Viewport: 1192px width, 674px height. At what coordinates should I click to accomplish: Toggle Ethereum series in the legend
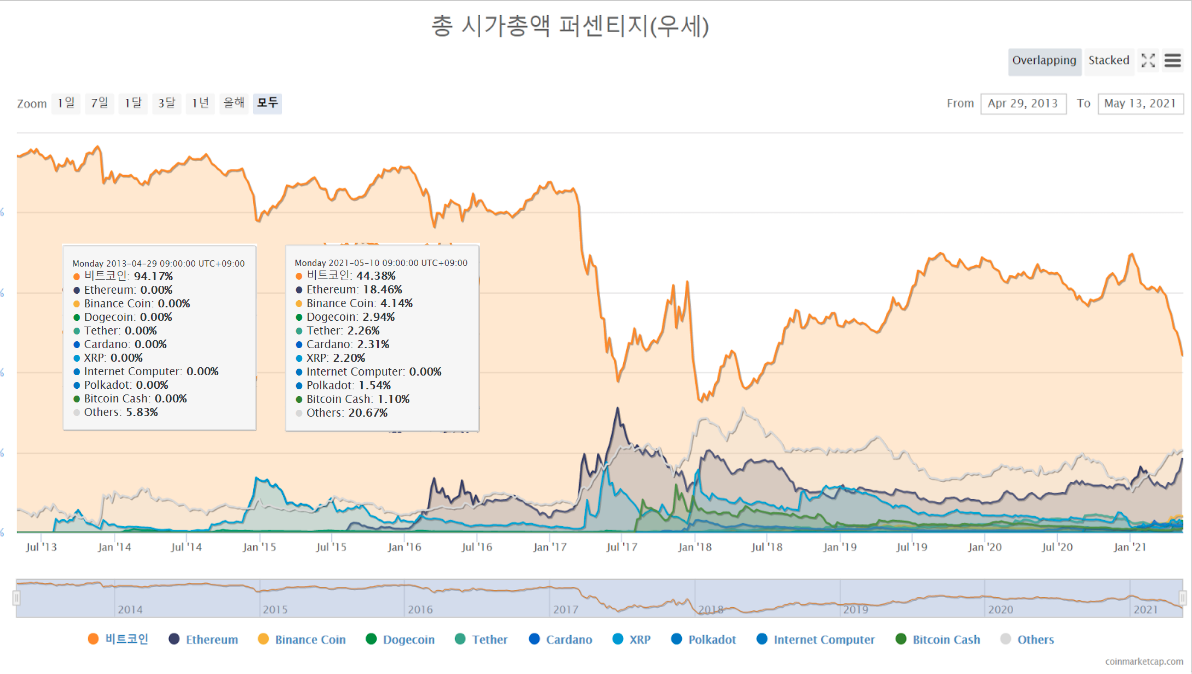click(x=203, y=639)
